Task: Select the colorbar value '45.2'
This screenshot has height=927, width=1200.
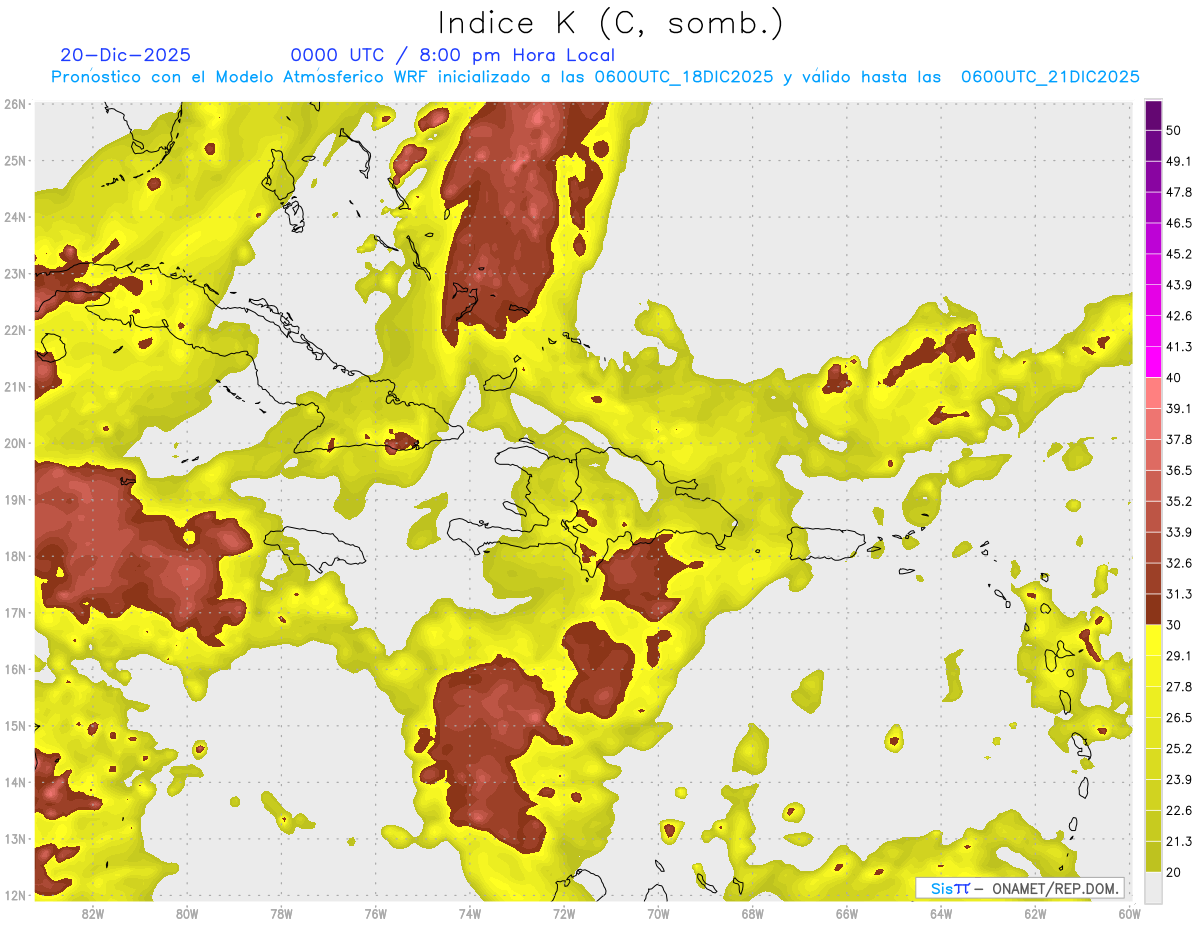Action: tap(1179, 254)
